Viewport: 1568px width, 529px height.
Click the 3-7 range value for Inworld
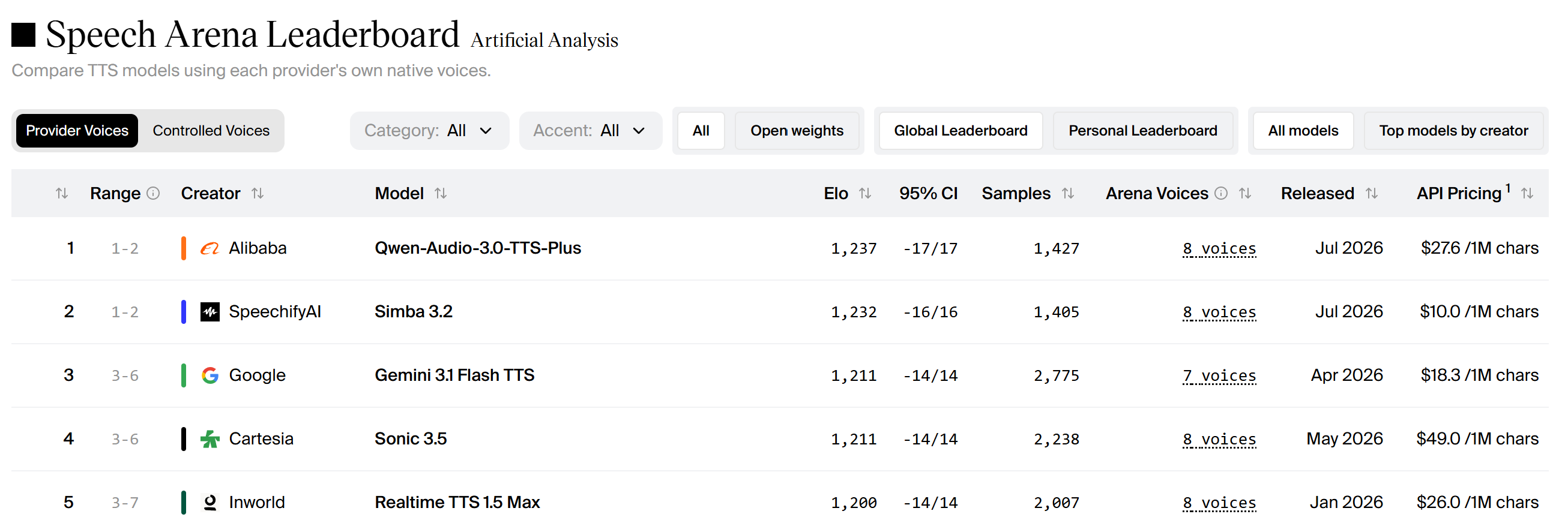pyautogui.click(x=125, y=503)
